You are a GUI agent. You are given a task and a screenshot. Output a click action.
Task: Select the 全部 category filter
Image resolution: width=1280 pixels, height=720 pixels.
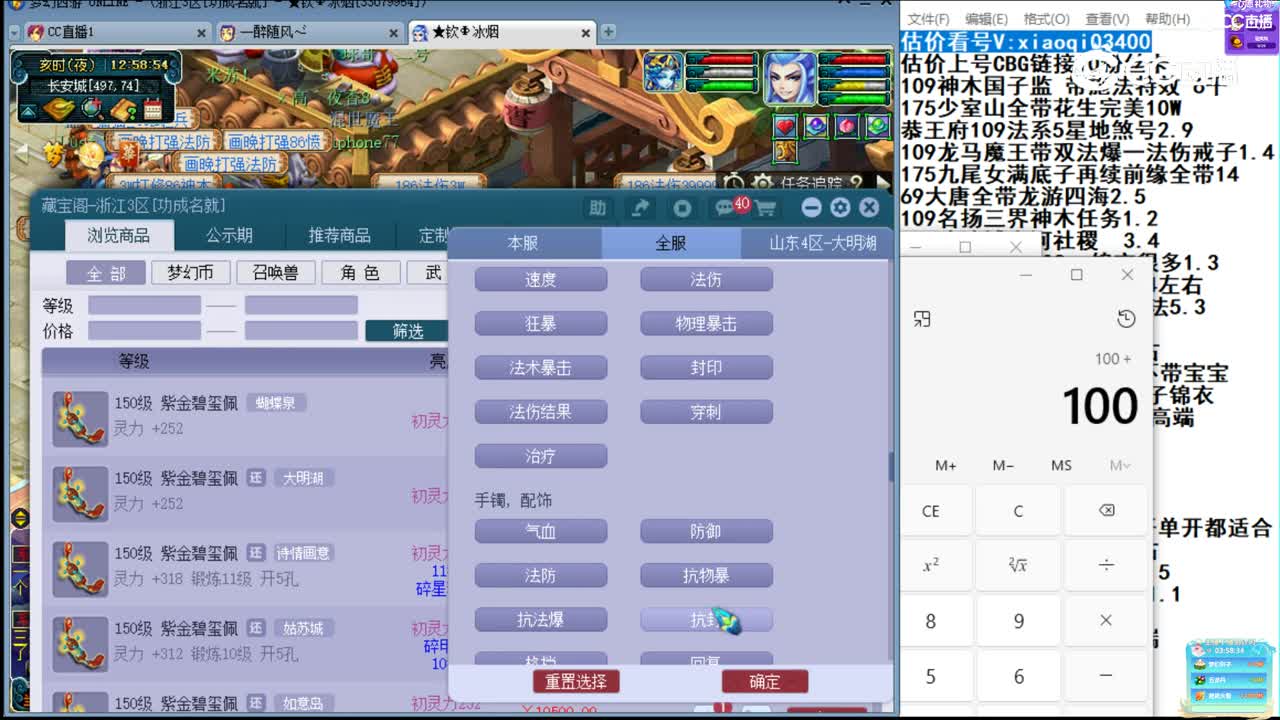[x=107, y=273]
